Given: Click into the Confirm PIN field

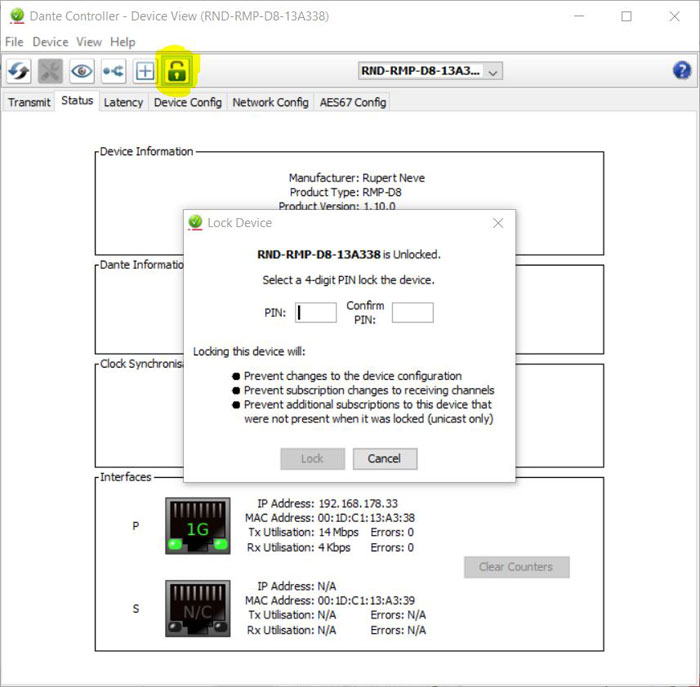Looking at the screenshot, I should [x=412, y=313].
